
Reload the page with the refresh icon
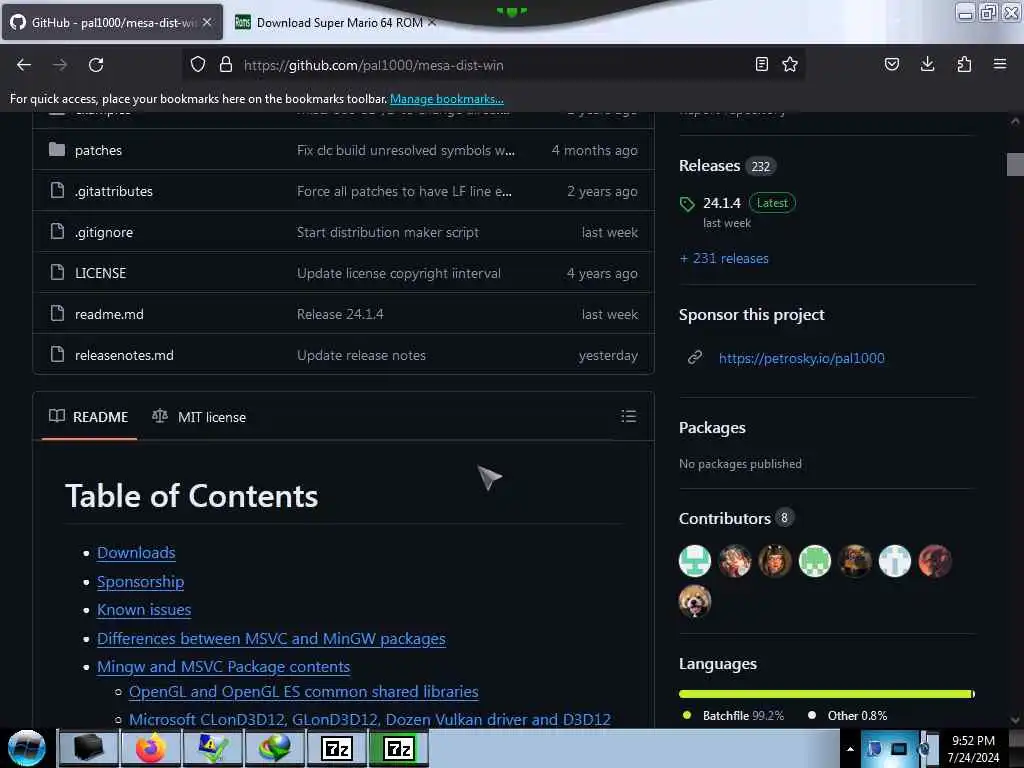pyautogui.click(x=96, y=65)
